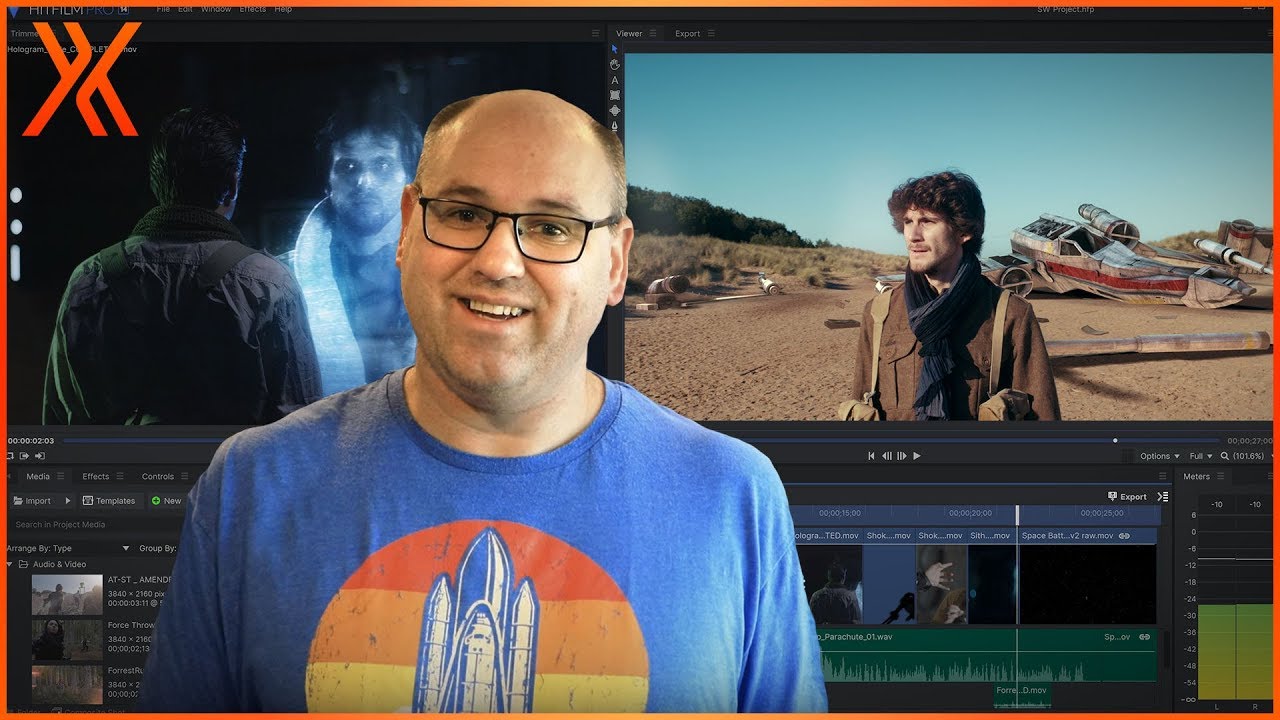Collapse the Audio & Video folder
1280x720 pixels.
[10, 564]
